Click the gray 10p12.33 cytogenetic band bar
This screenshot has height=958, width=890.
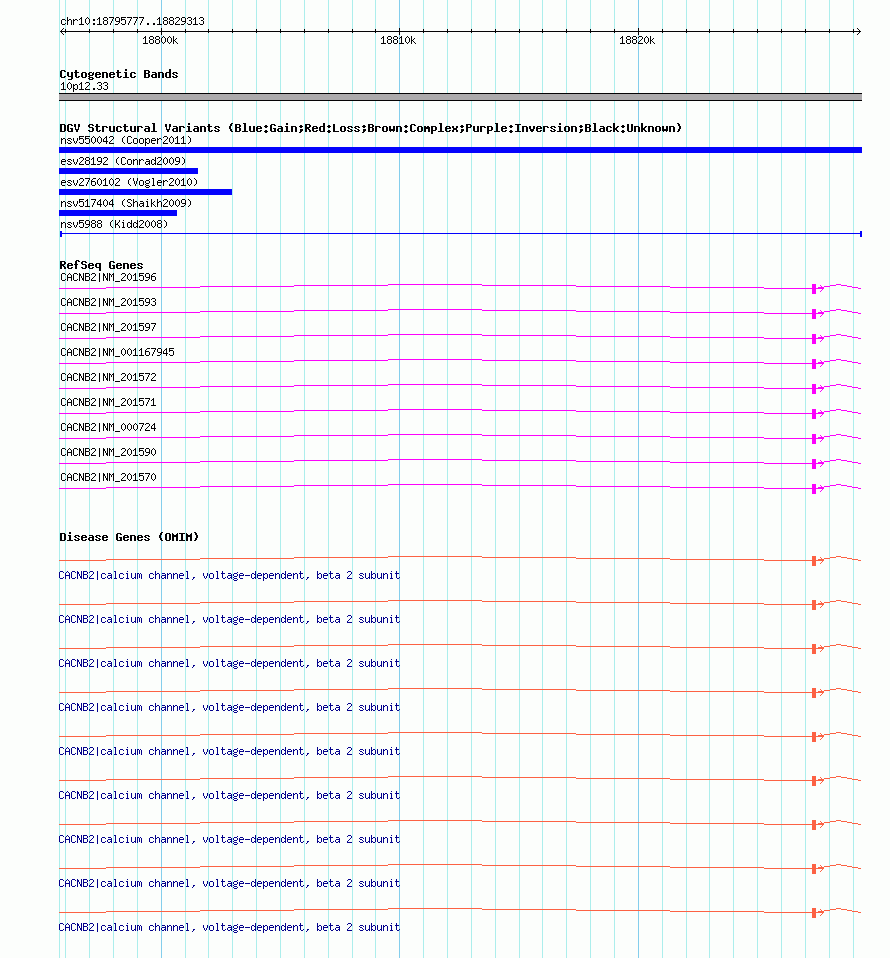point(461,97)
